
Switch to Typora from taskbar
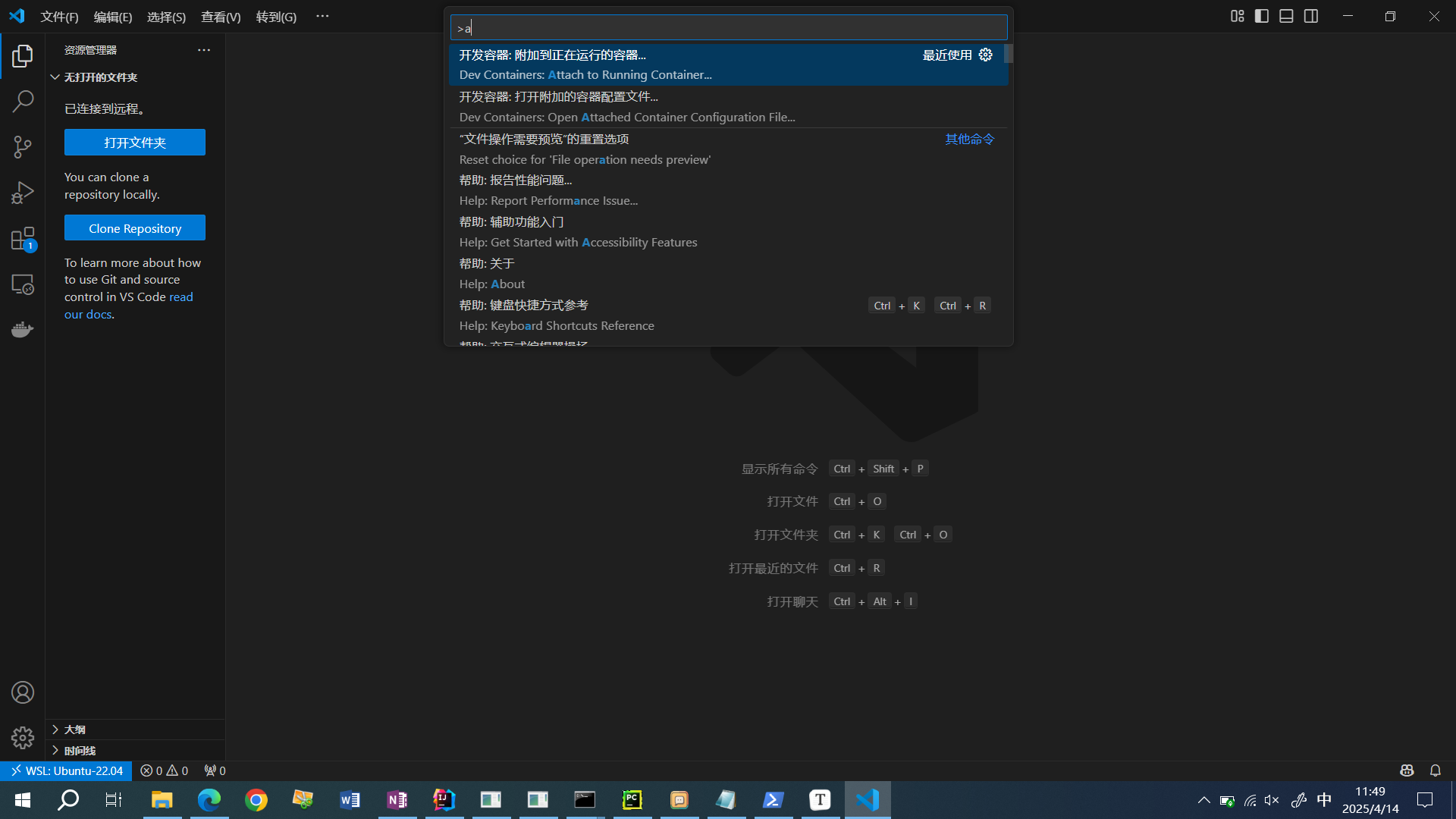click(820, 800)
